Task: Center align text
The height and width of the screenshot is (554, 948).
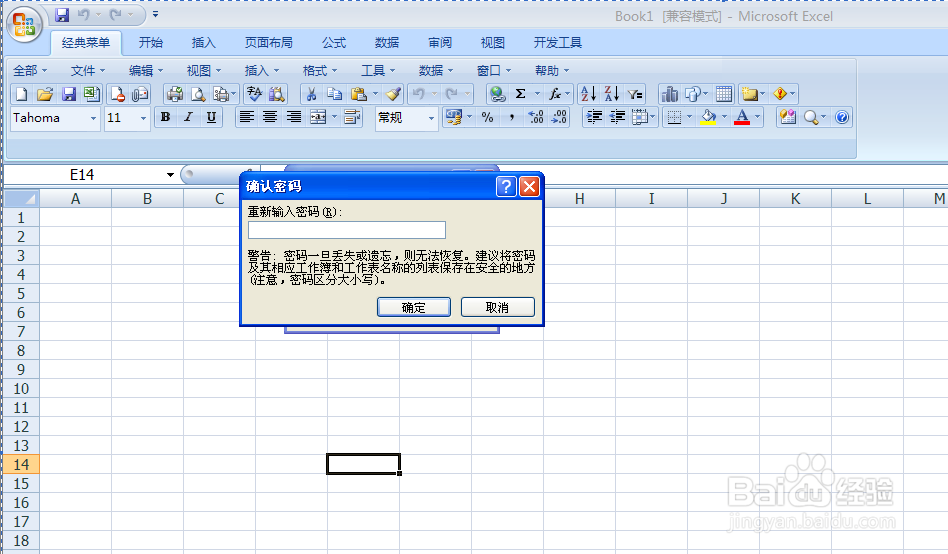Action: 270,117
